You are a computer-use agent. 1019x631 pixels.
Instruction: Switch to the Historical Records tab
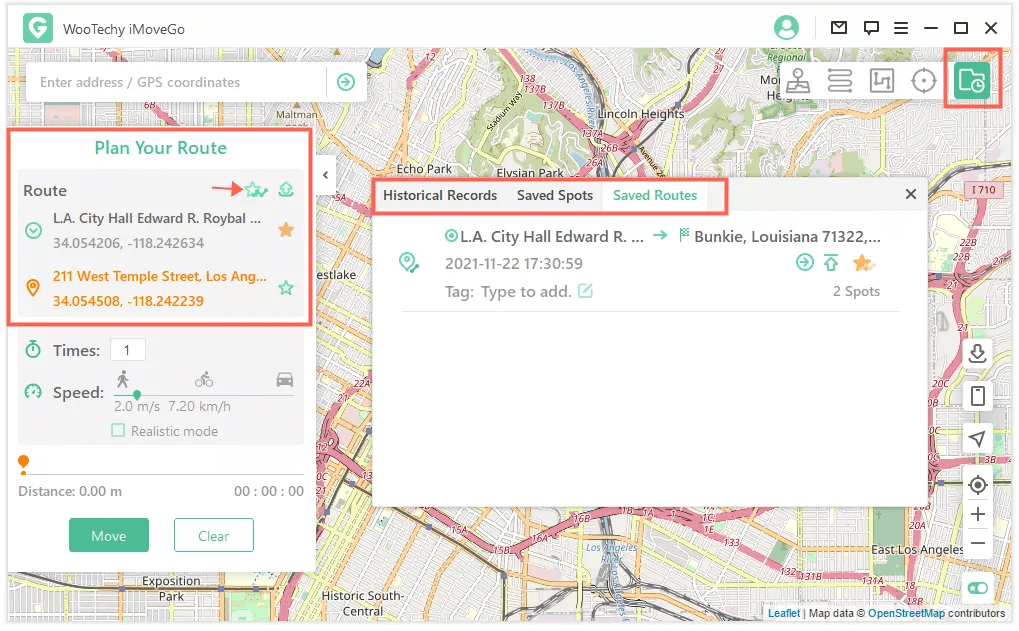point(440,195)
